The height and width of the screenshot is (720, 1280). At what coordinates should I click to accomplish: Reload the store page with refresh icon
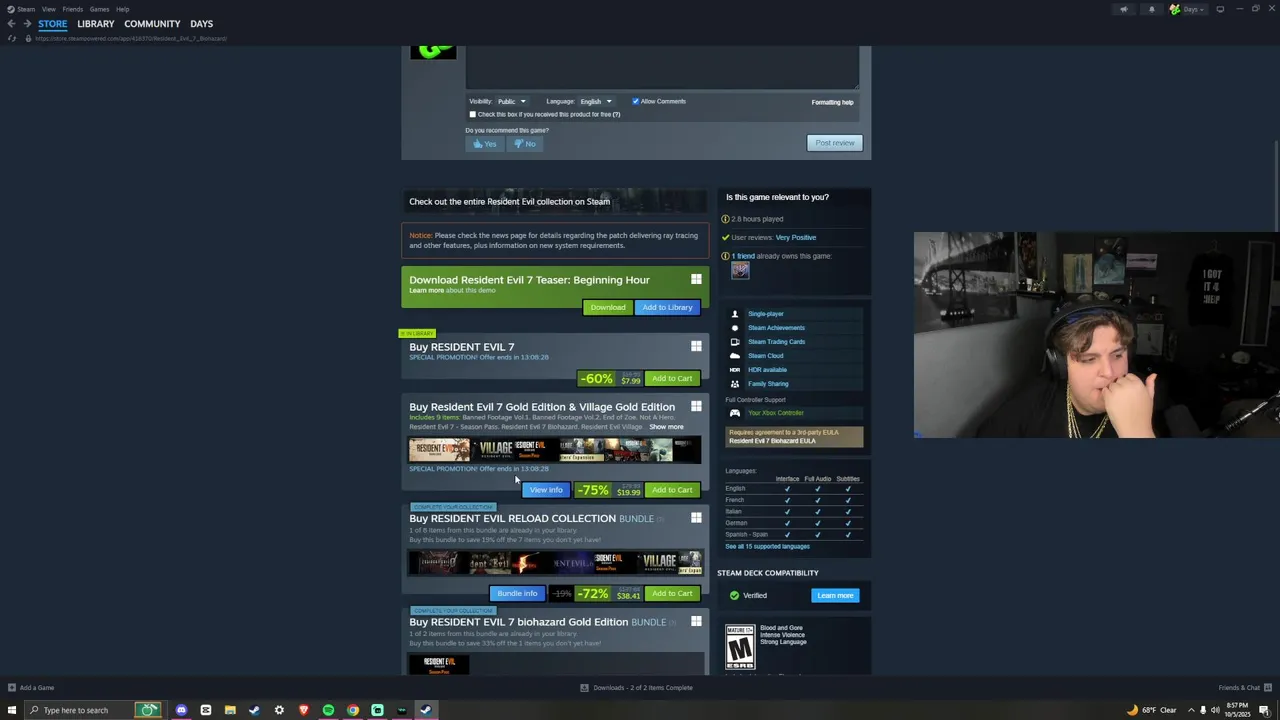12,38
